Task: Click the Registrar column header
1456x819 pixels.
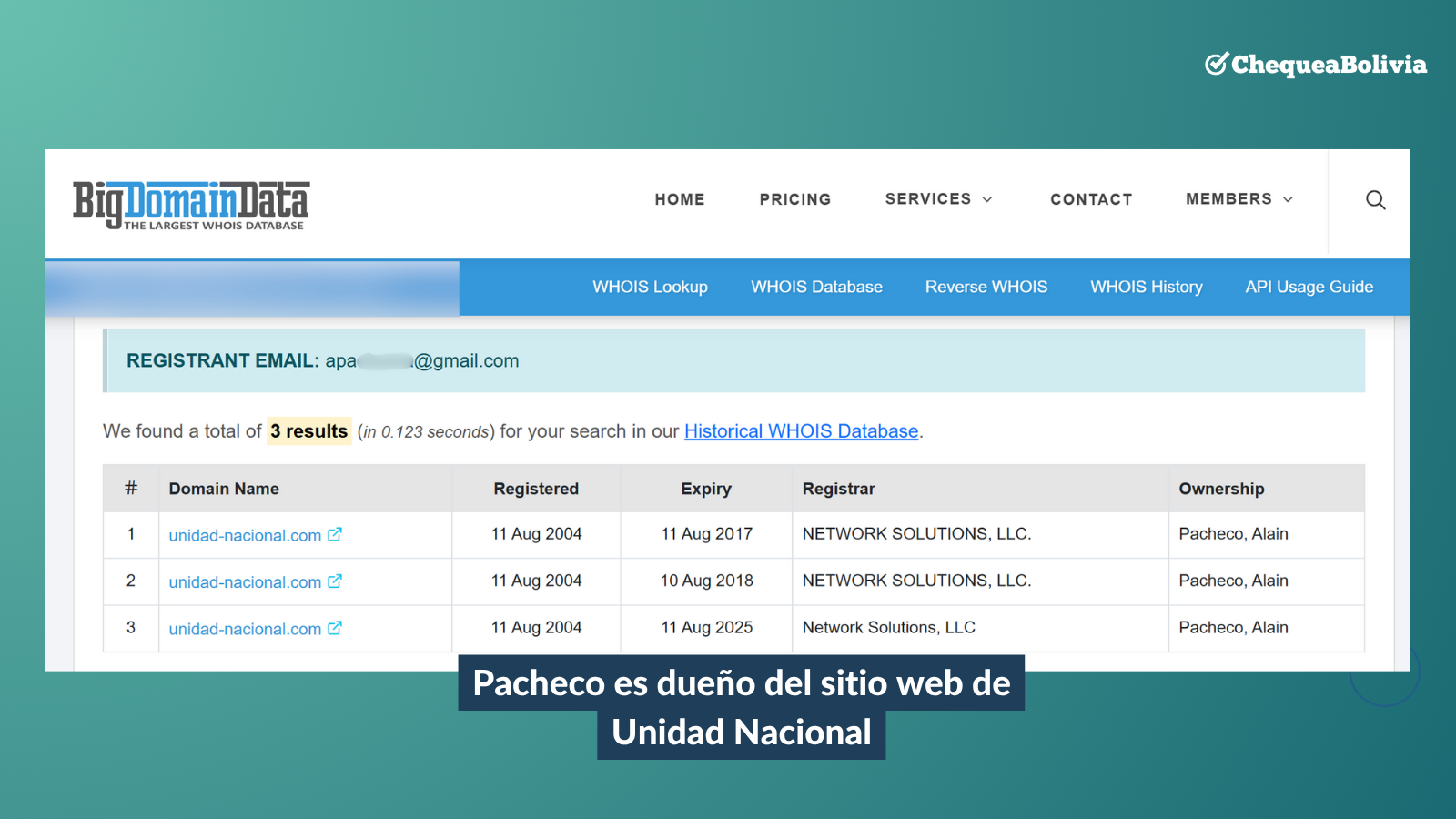Action: [838, 489]
